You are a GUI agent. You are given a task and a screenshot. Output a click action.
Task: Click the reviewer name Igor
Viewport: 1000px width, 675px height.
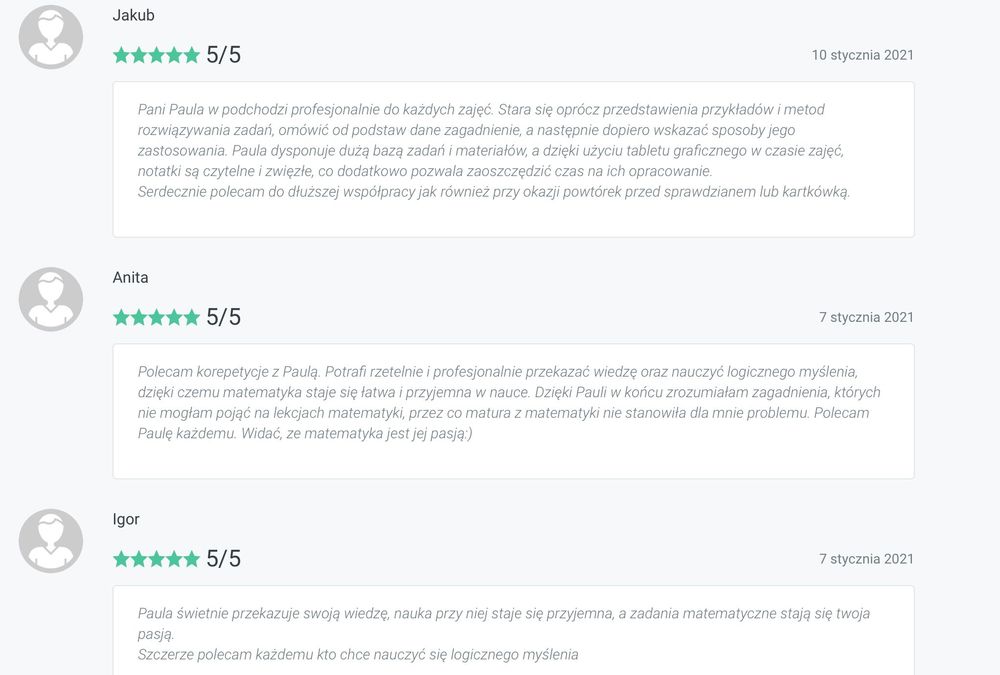pyautogui.click(x=126, y=519)
